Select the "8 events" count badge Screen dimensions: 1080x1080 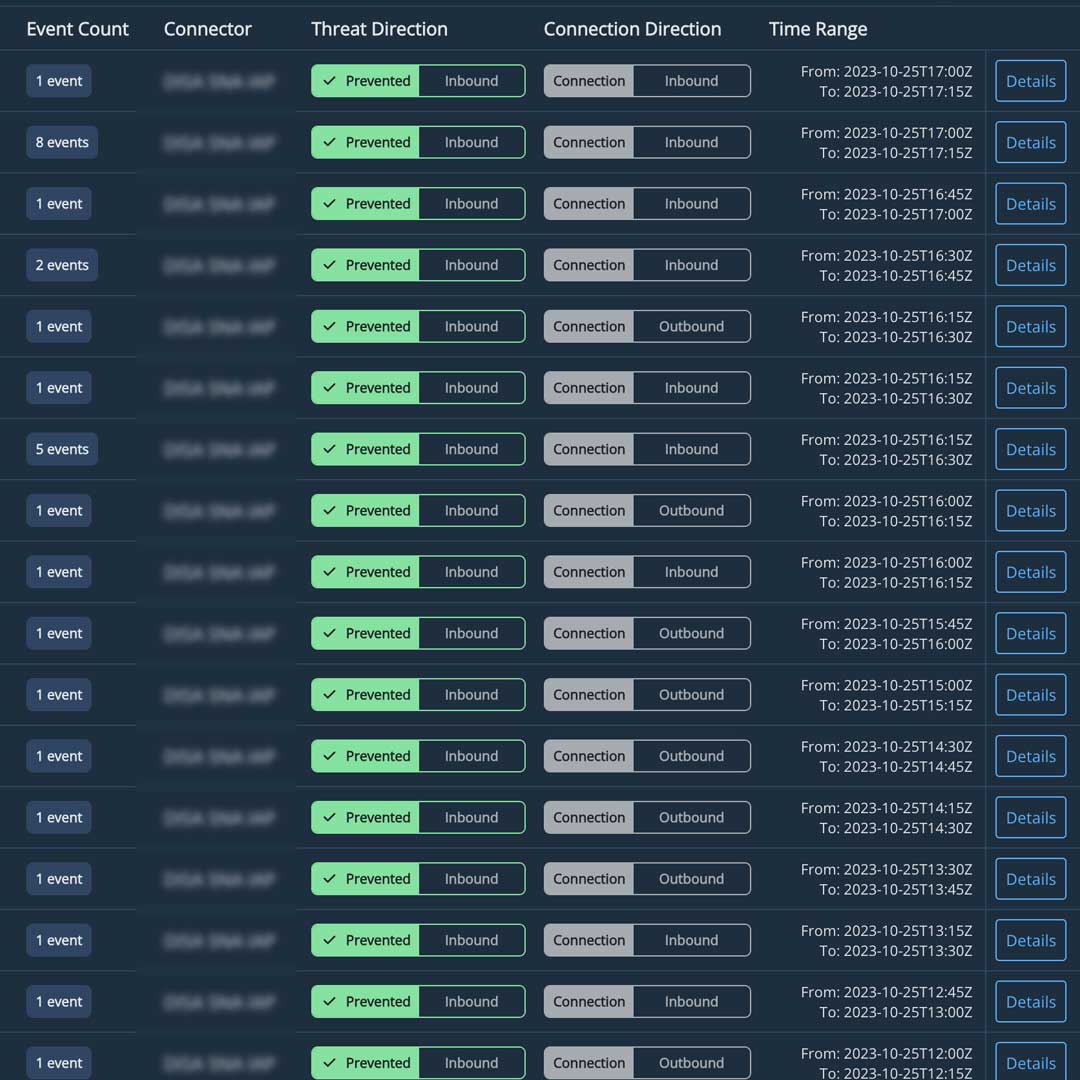[x=62, y=143]
